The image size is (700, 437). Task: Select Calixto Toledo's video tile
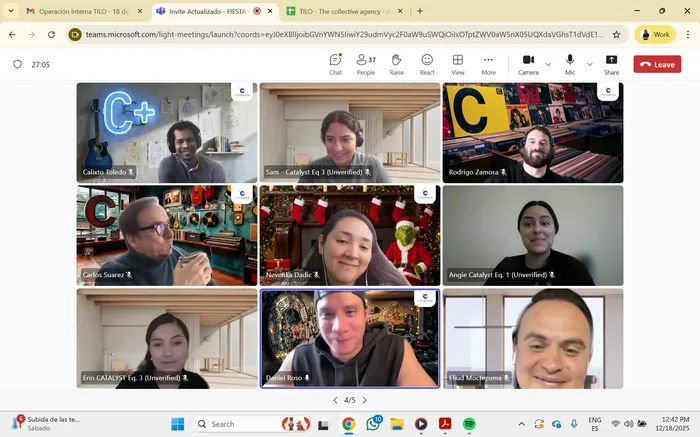pyautogui.click(x=167, y=133)
